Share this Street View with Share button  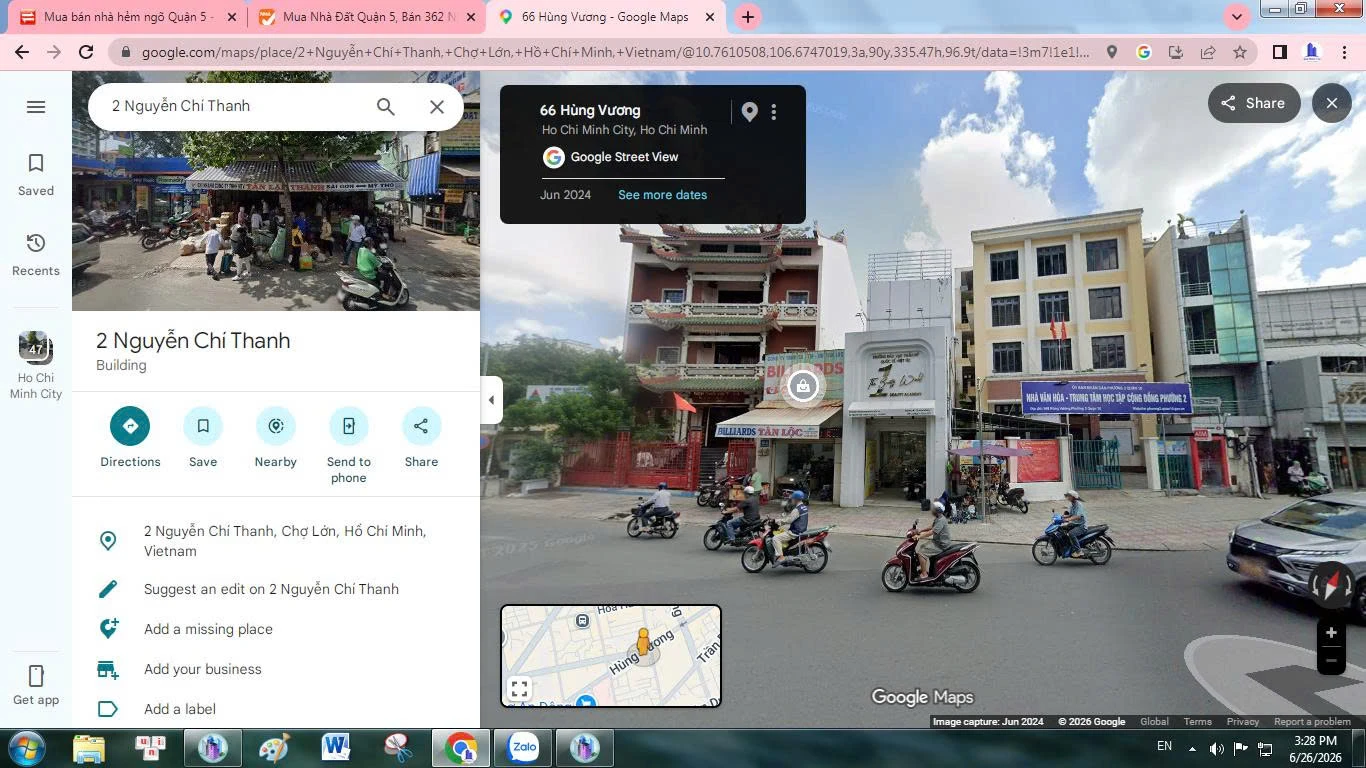pyautogui.click(x=1254, y=103)
